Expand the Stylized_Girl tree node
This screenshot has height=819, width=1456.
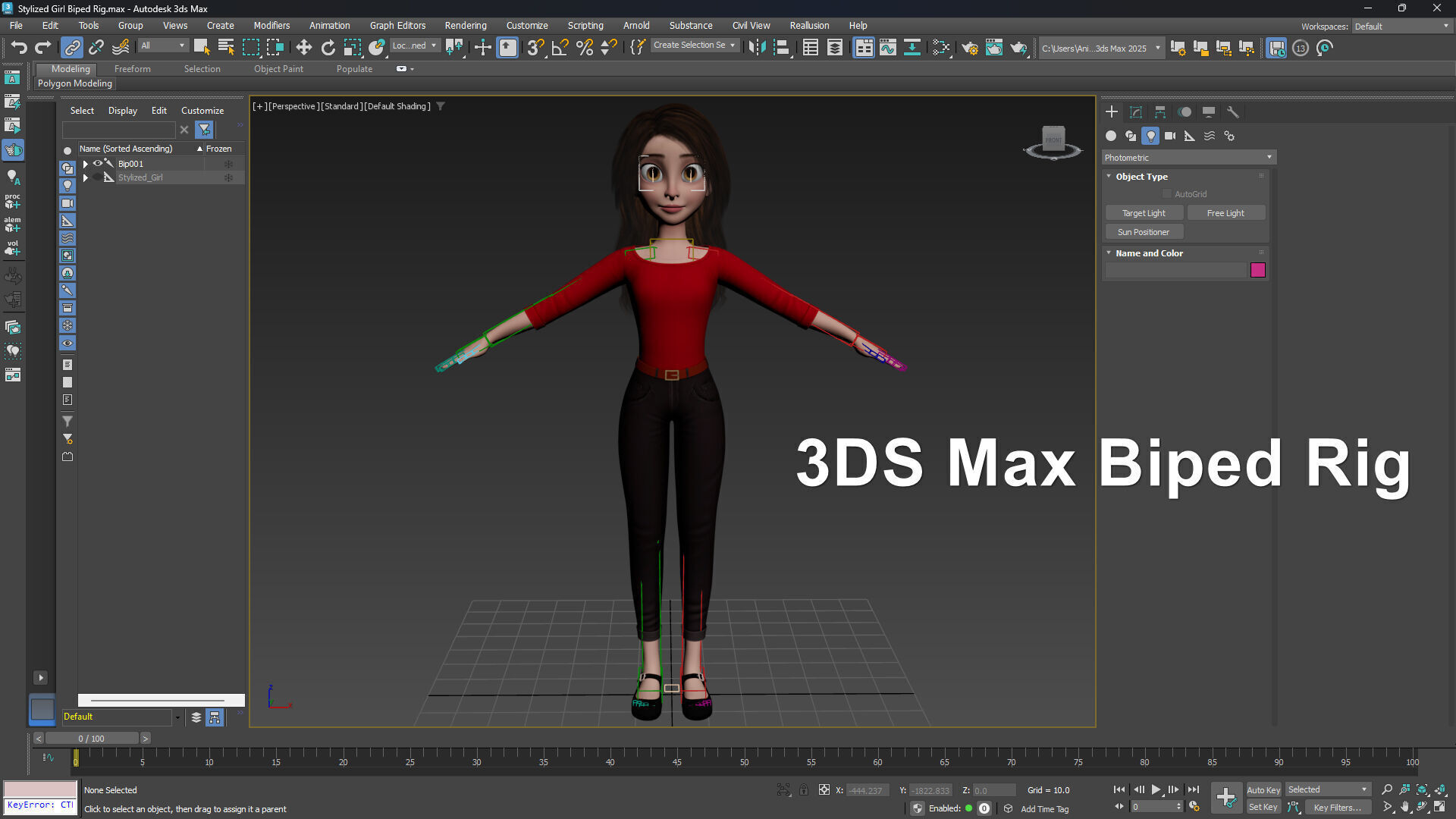(x=86, y=177)
